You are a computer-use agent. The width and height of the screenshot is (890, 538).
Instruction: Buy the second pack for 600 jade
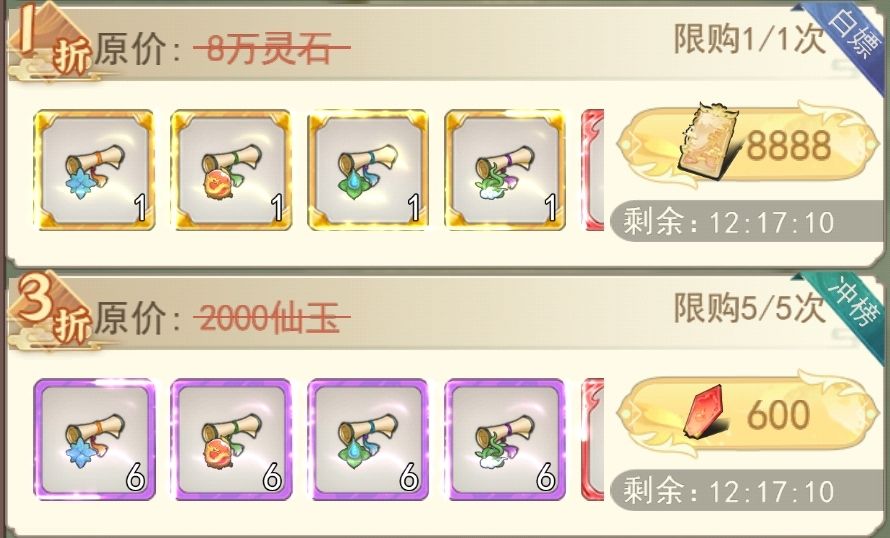[x=748, y=414]
